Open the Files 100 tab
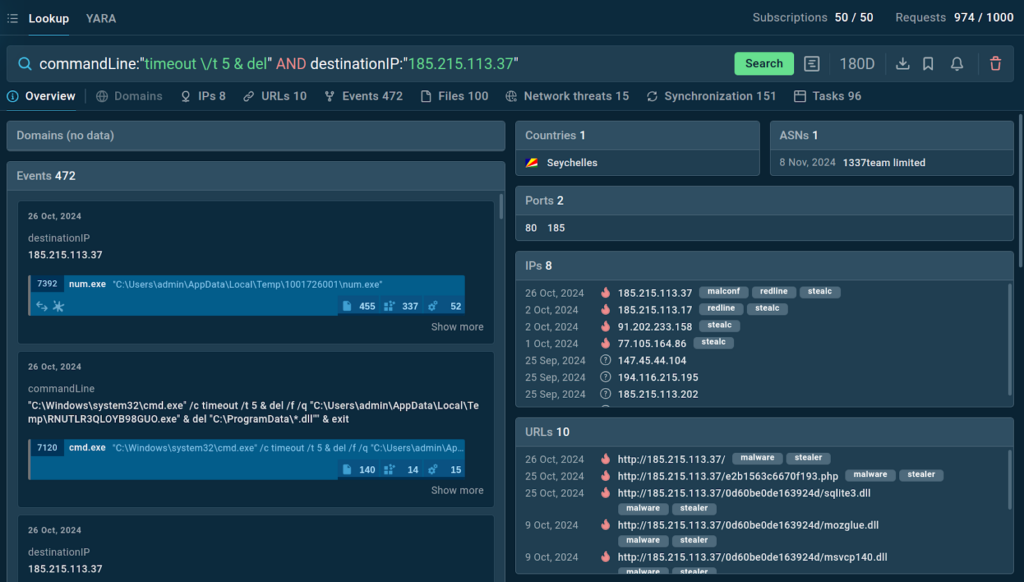The height and width of the screenshot is (582, 1024). click(455, 96)
